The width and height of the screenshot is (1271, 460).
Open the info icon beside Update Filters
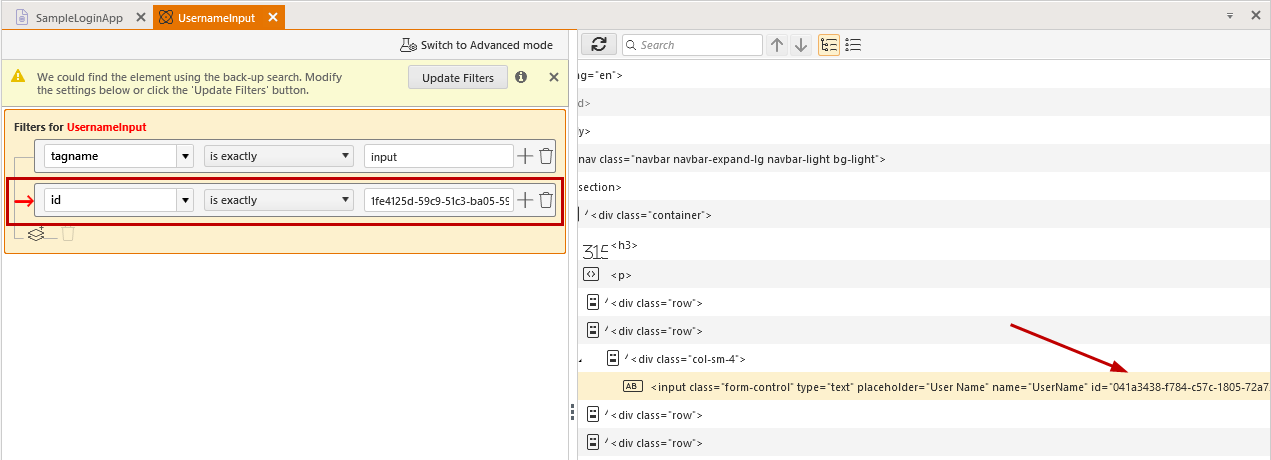click(521, 77)
